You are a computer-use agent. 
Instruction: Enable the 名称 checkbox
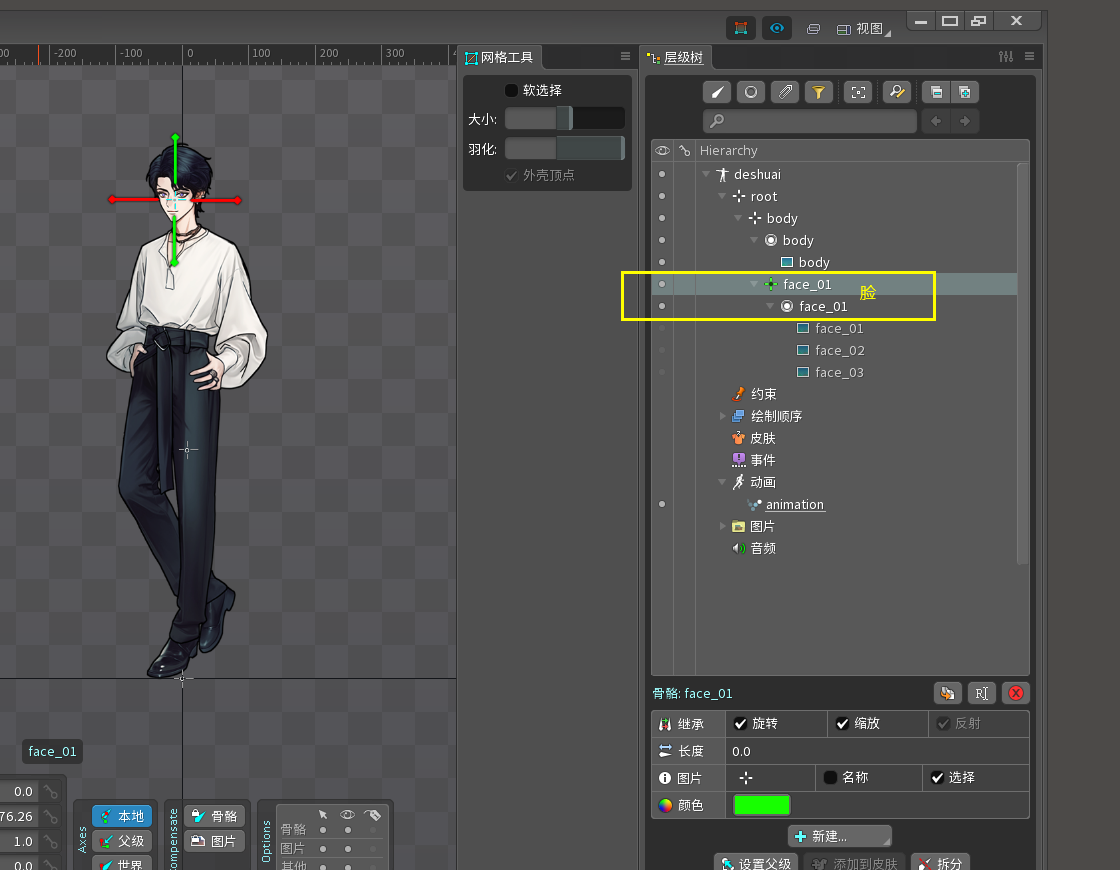pyautogui.click(x=830, y=778)
